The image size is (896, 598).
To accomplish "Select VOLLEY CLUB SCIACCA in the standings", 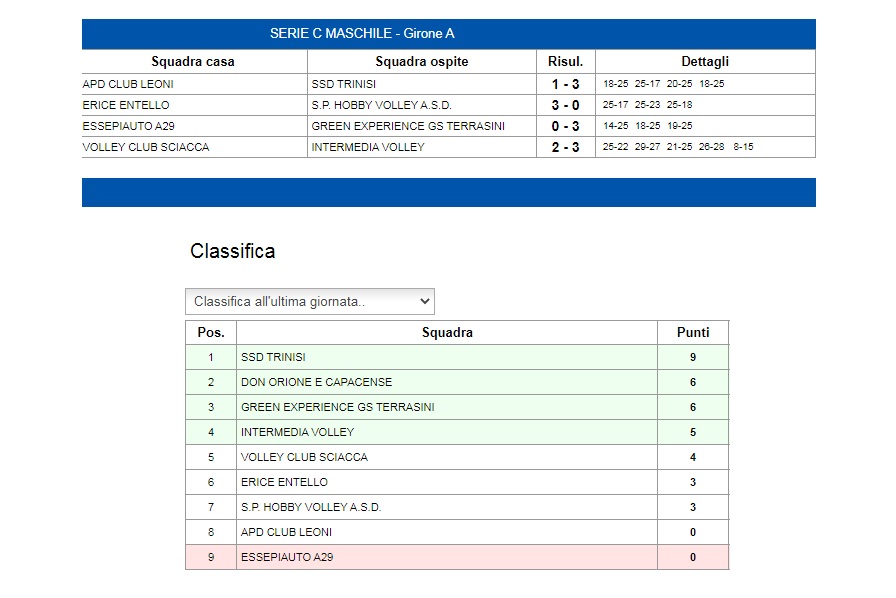I will tap(304, 457).
